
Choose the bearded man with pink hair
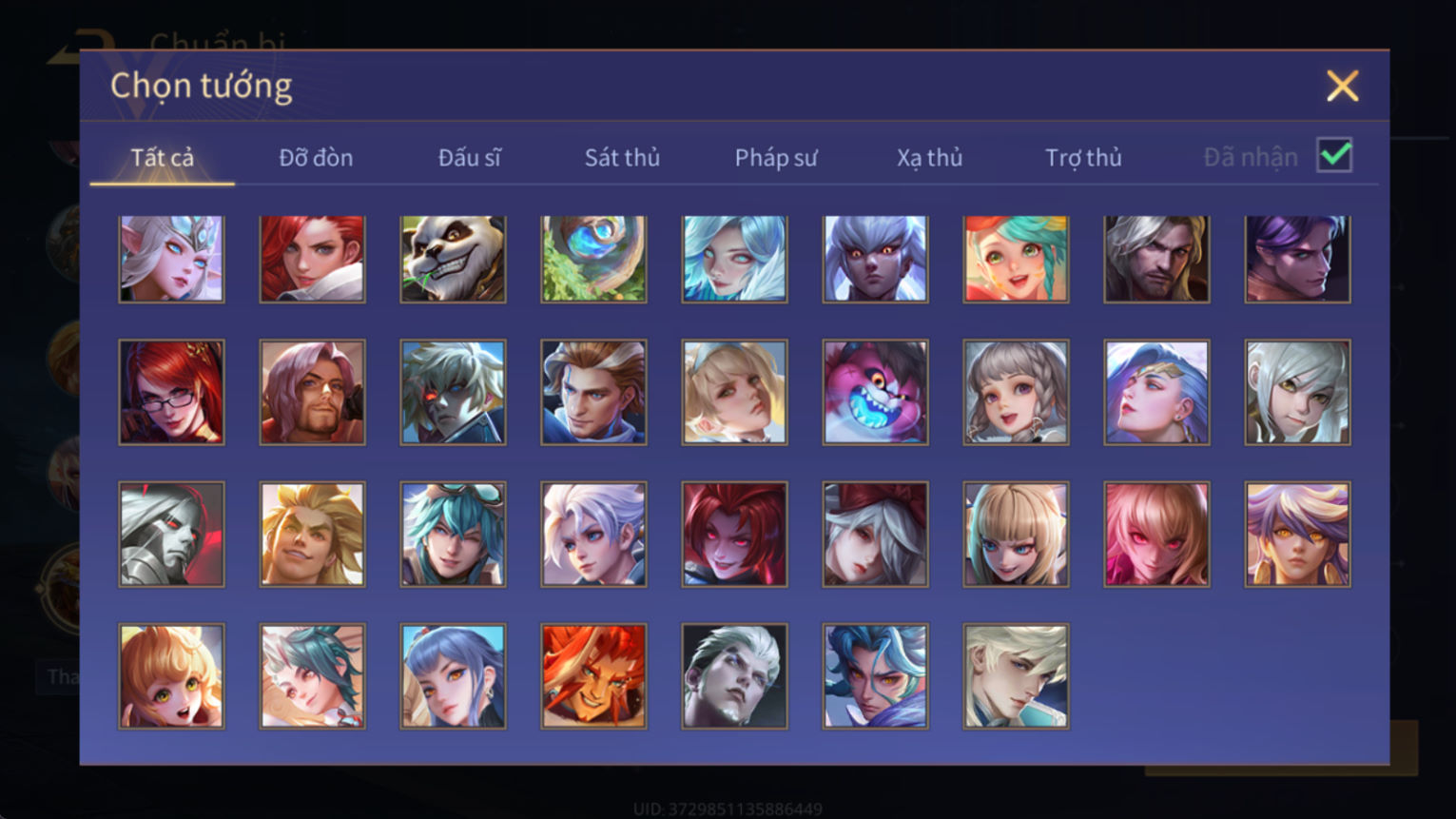(312, 392)
